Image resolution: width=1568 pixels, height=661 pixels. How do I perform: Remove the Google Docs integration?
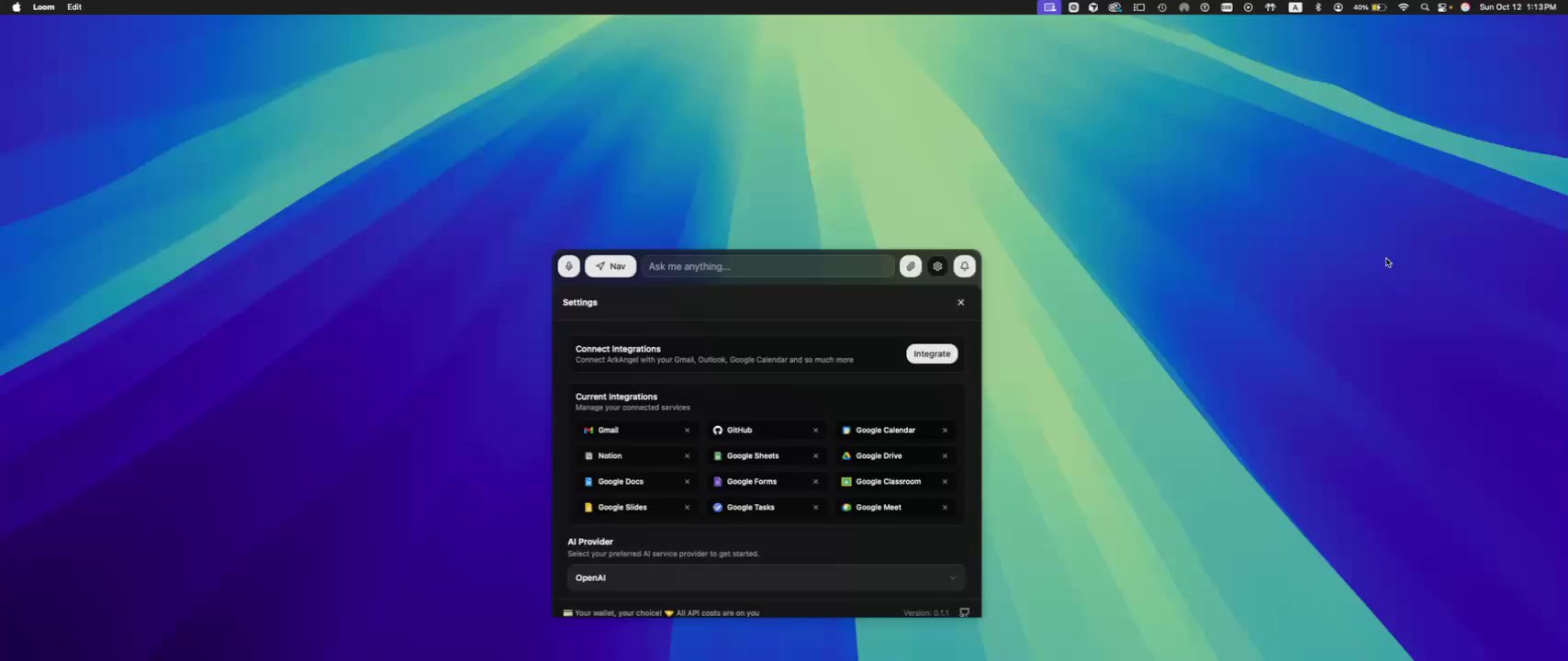(x=687, y=481)
